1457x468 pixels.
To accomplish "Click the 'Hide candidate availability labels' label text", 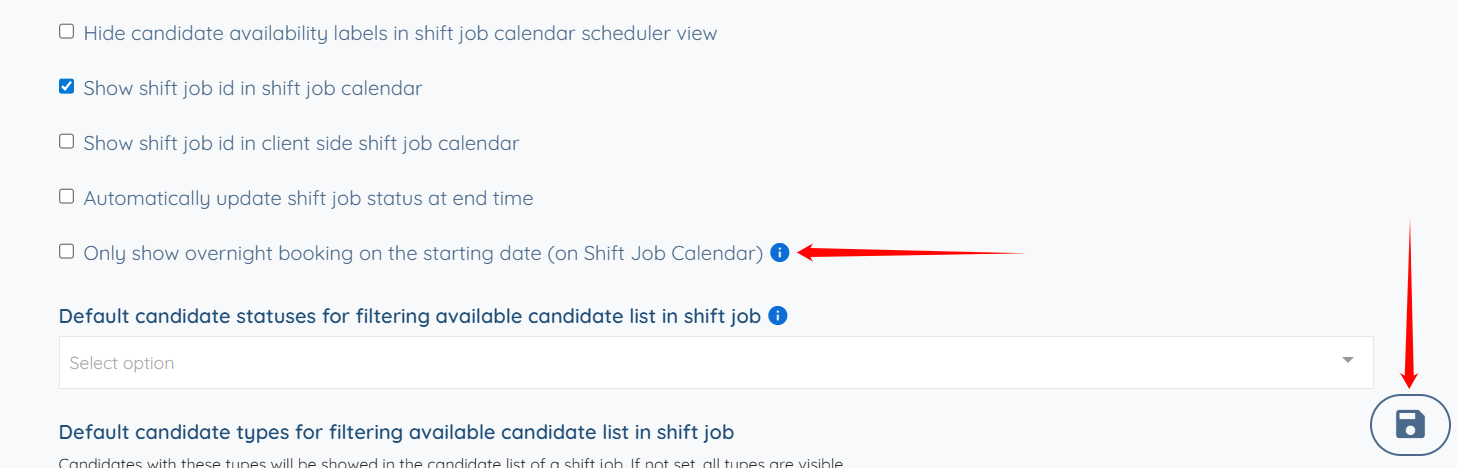I will pos(400,33).
